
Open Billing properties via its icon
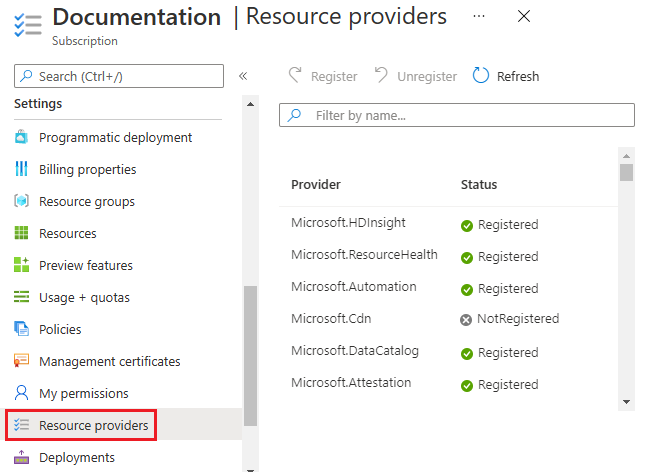[x=22, y=170]
